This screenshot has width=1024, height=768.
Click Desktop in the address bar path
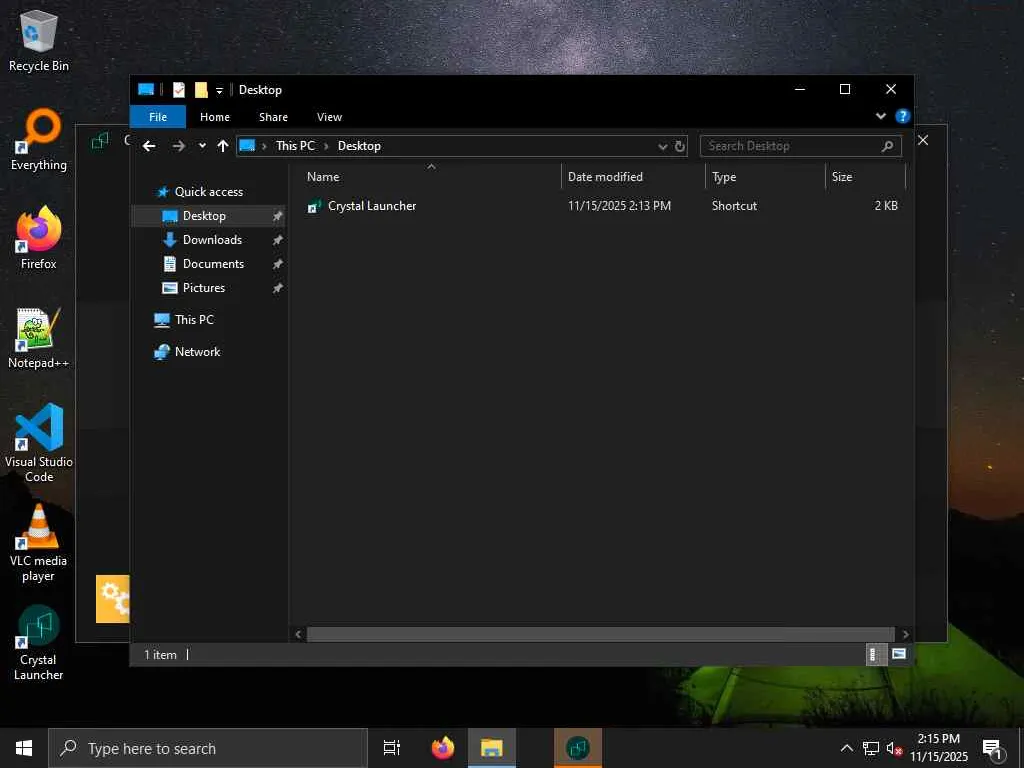coord(359,146)
